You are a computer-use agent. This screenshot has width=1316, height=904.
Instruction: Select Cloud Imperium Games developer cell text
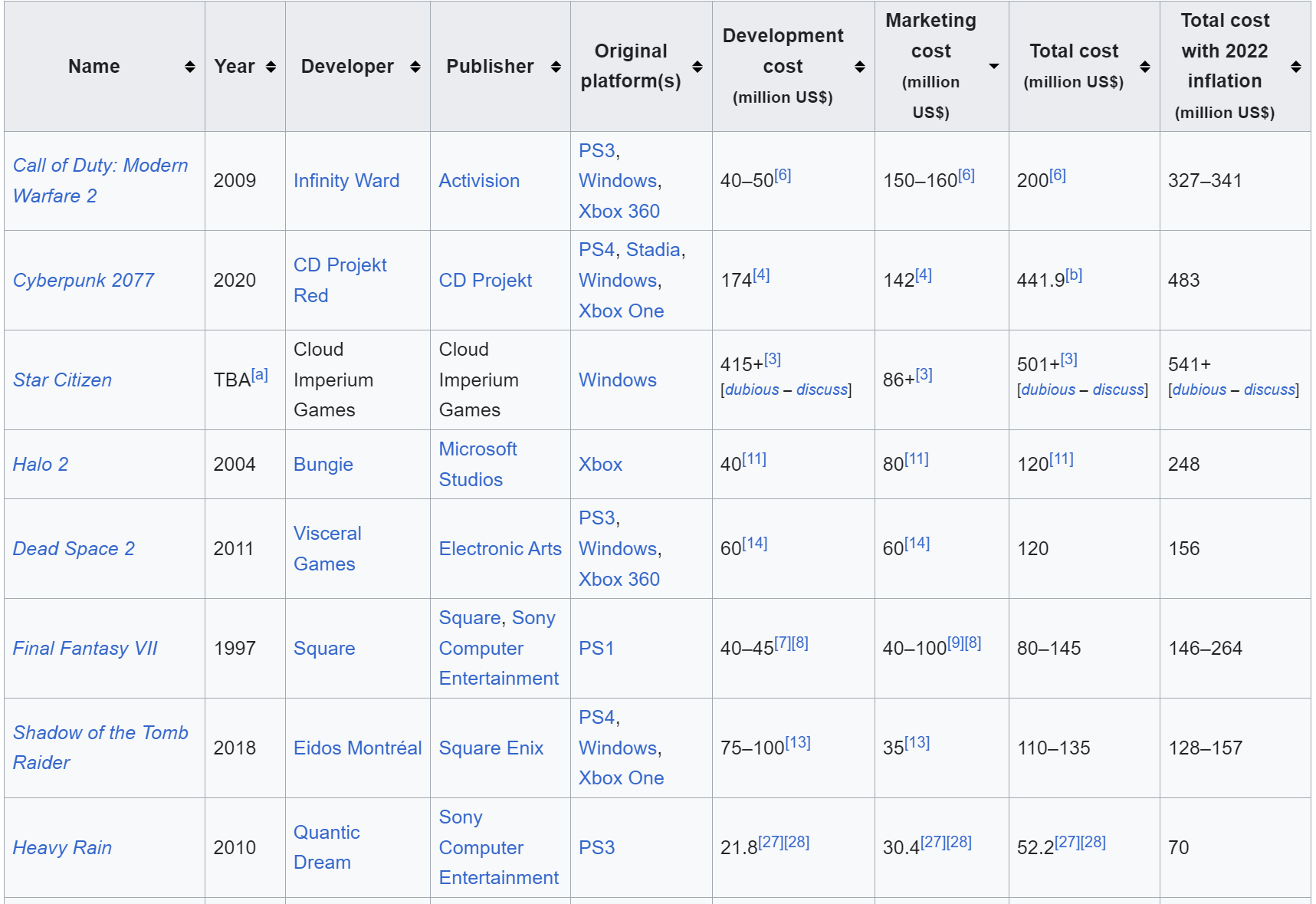pos(333,380)
